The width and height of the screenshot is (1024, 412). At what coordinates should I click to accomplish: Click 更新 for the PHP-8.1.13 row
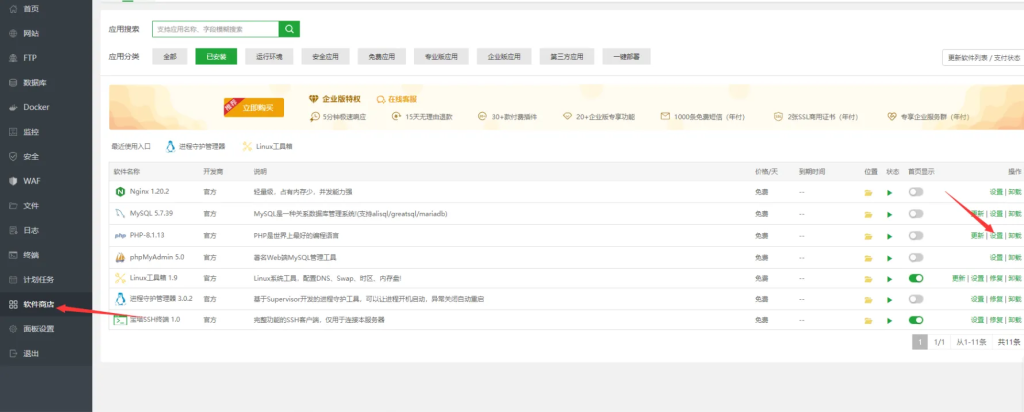977,236
